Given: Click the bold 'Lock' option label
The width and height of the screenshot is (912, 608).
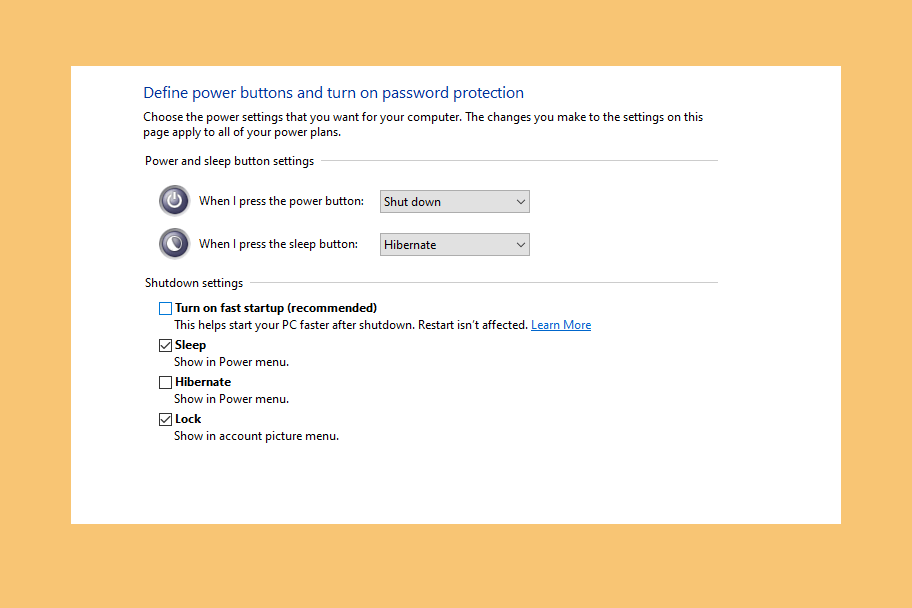Looking at the screenshot, I should pyautogui.click(x=188, y=419).
